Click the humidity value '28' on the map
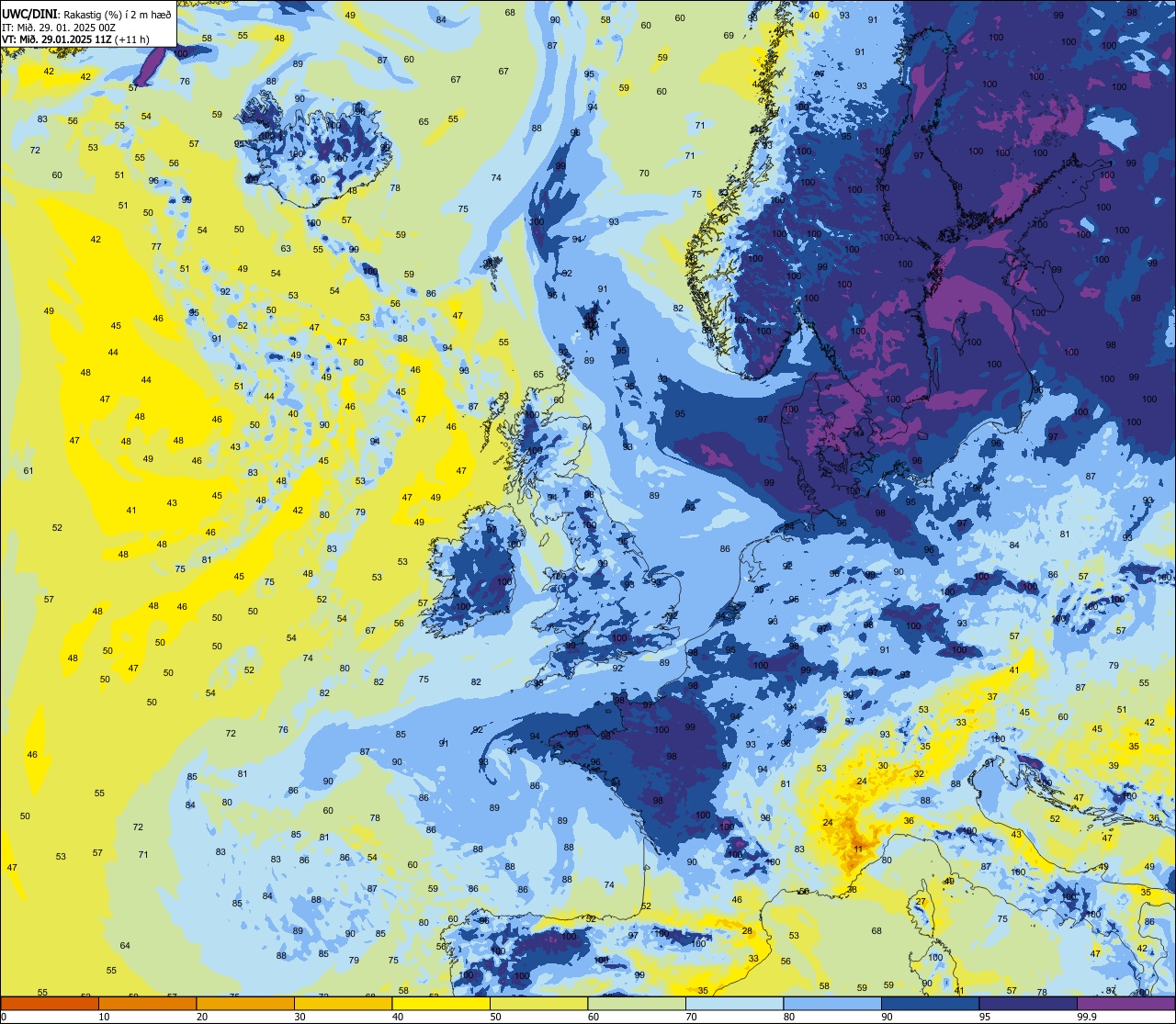Screen dimensions: 1176x1024 (747, 930)
